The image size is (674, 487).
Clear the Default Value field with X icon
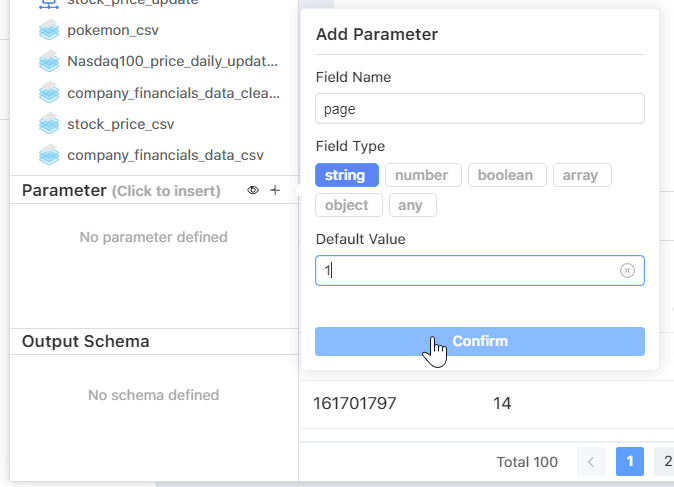(627, 270)
